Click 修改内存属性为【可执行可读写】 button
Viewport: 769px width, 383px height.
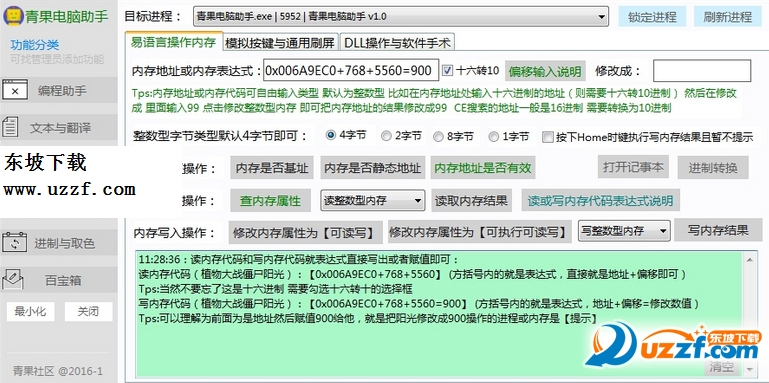click(x=480, y=232)
